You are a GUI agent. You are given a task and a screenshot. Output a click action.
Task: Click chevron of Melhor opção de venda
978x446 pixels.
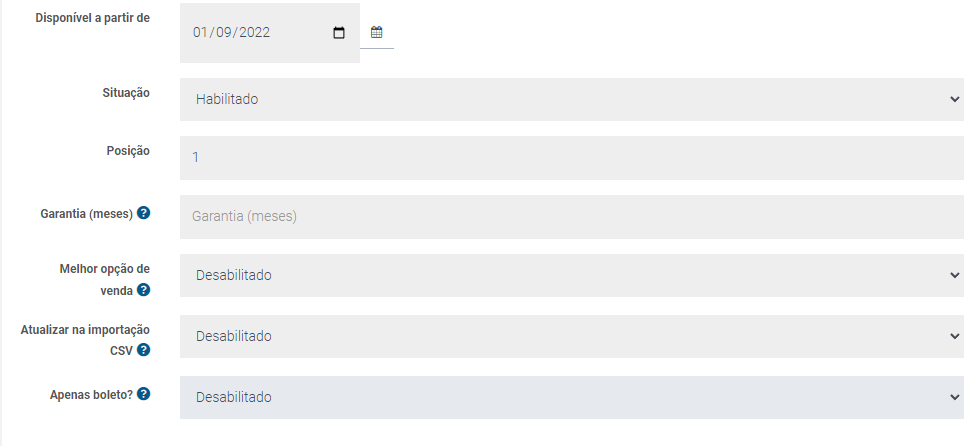(954, 275)
